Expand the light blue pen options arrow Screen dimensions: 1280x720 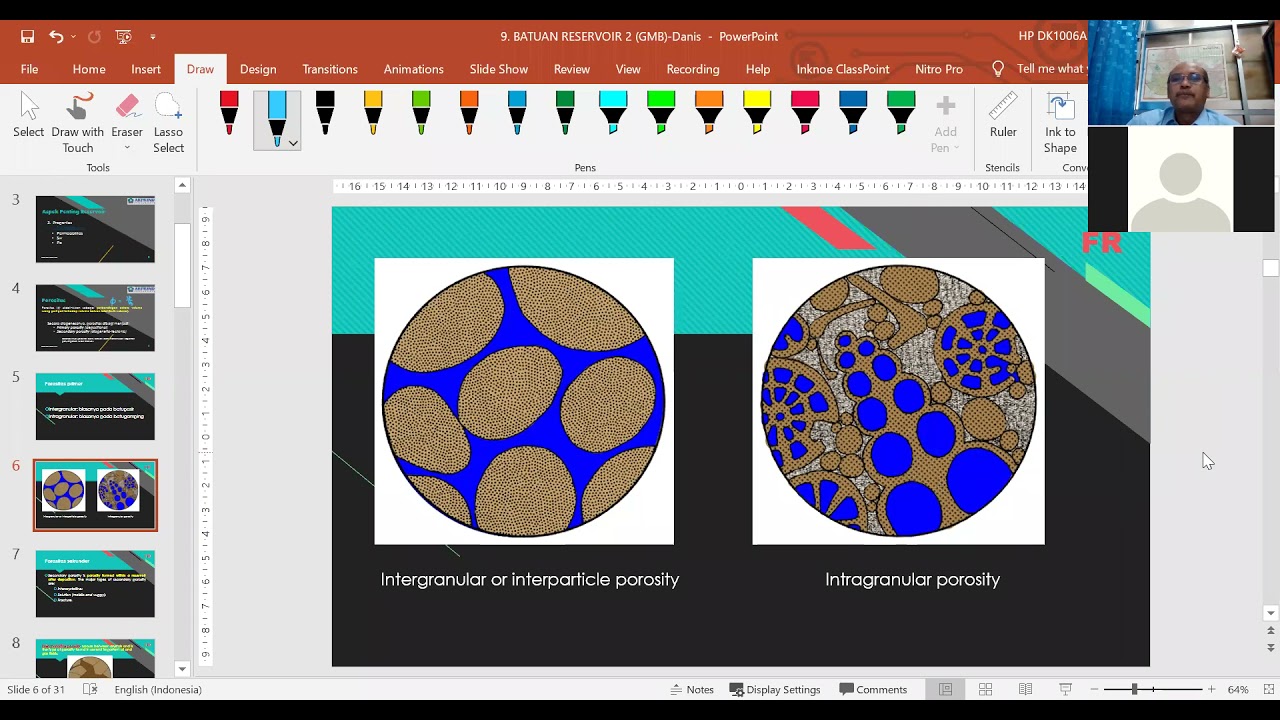[293, 143]
